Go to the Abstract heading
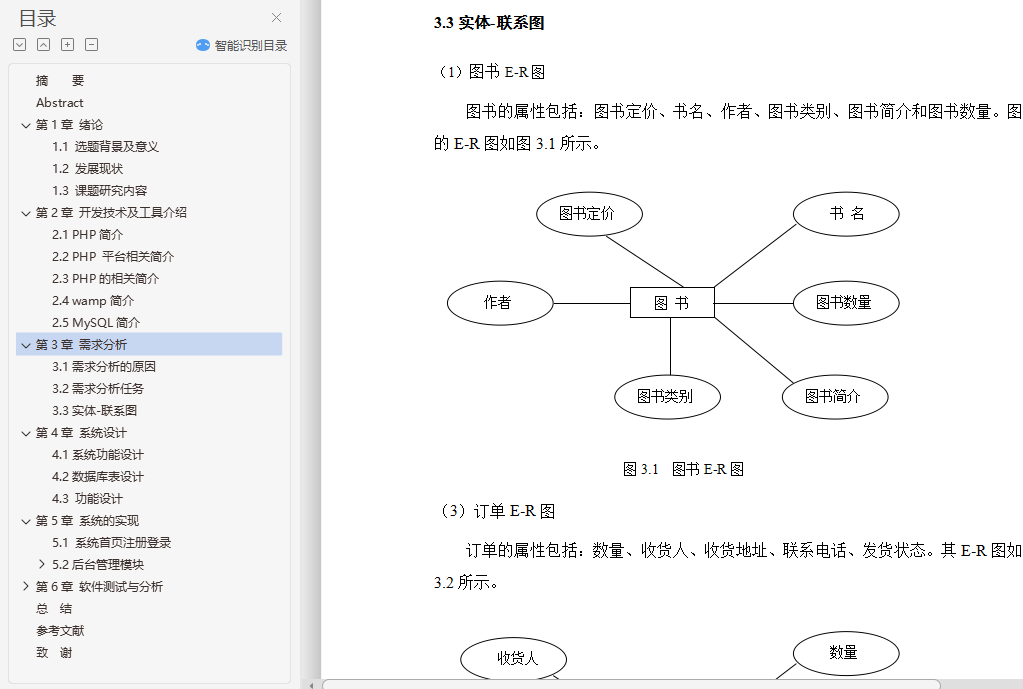The image size is (1023, 689). click(59, 103)
